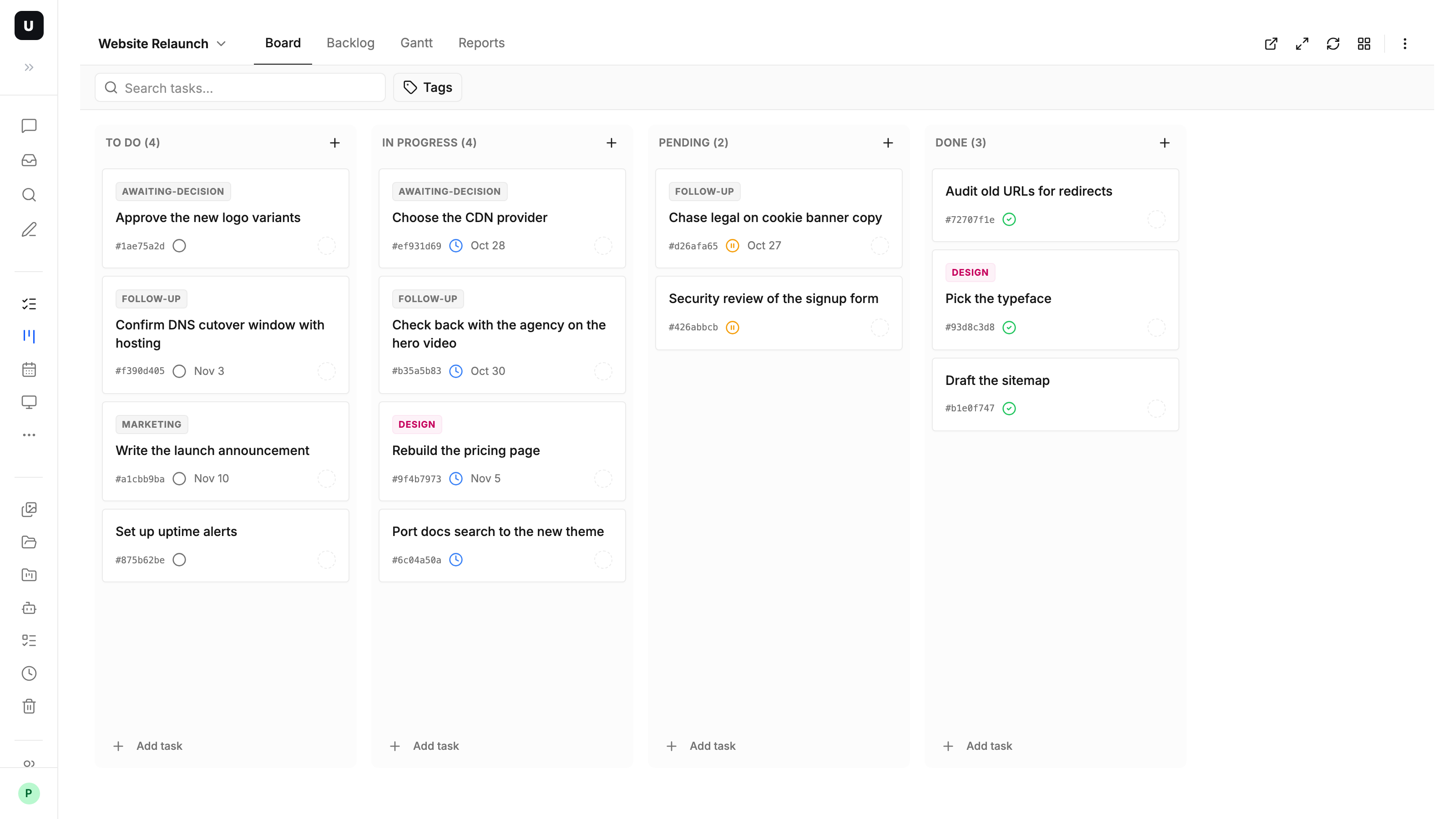Open the calendar sidebar icon

tap(29, 369)
